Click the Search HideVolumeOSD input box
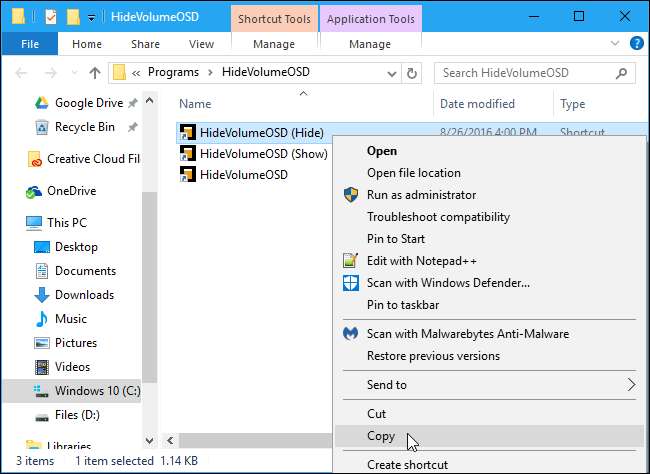Viewport: 650px width, 474px height. click(535, 72)
